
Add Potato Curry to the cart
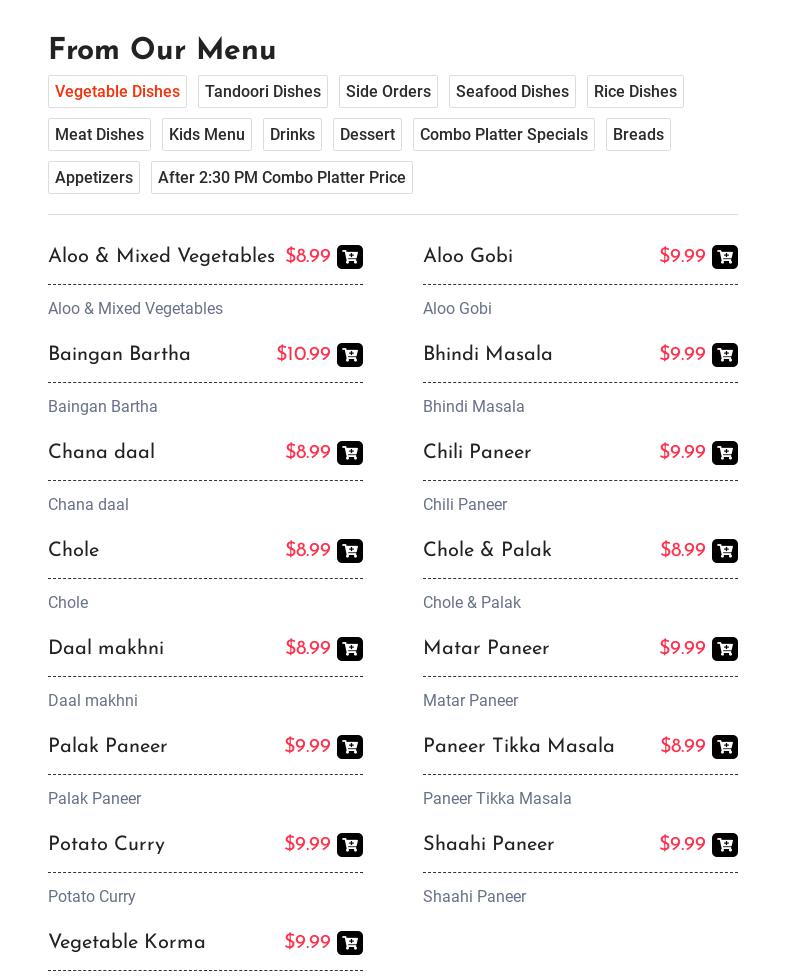350,845
